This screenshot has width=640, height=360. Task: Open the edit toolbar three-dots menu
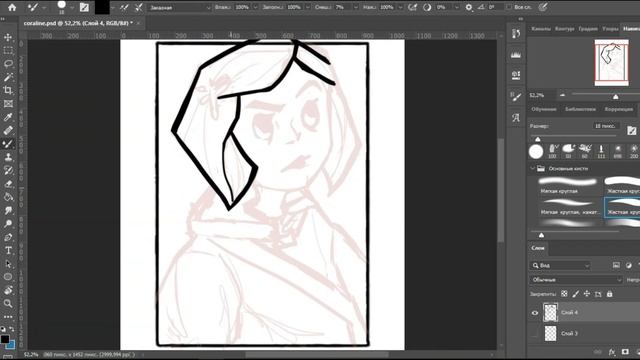coord(8,316)
